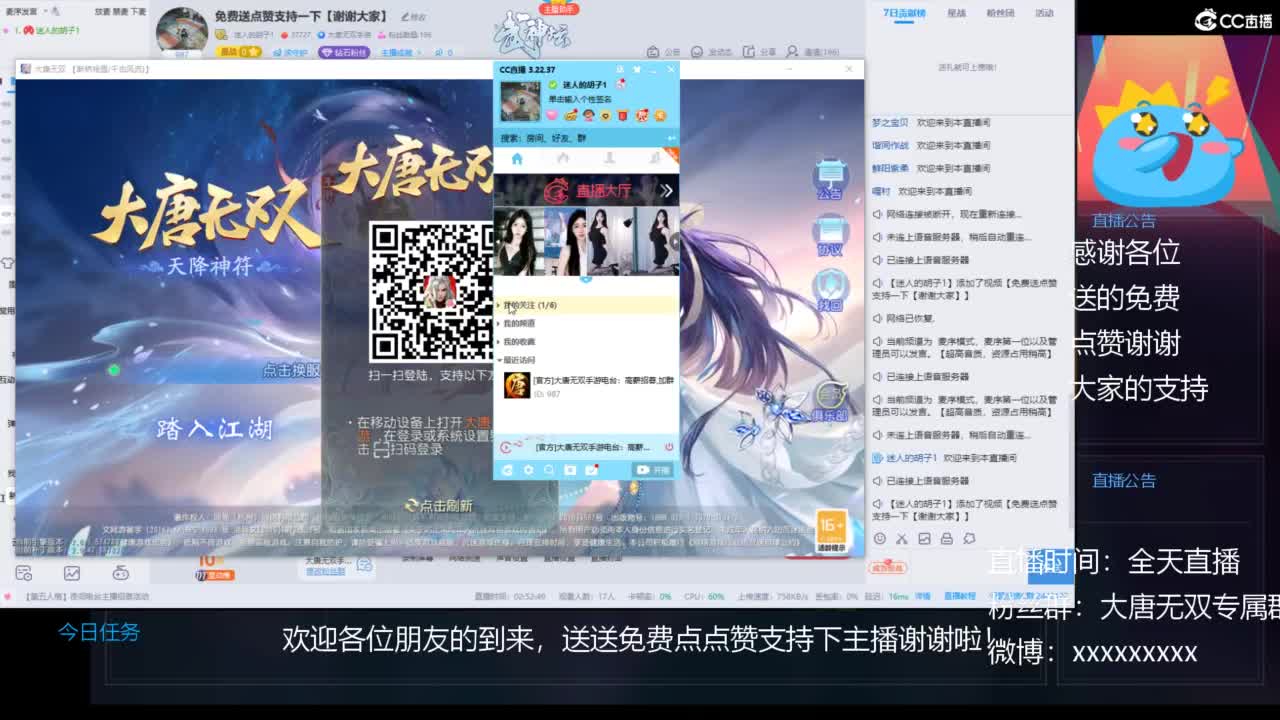Open the flame hot tab in CC client
Image resolution: width=1280 pixels, height=720 pixels.
(x=563, y=159)
